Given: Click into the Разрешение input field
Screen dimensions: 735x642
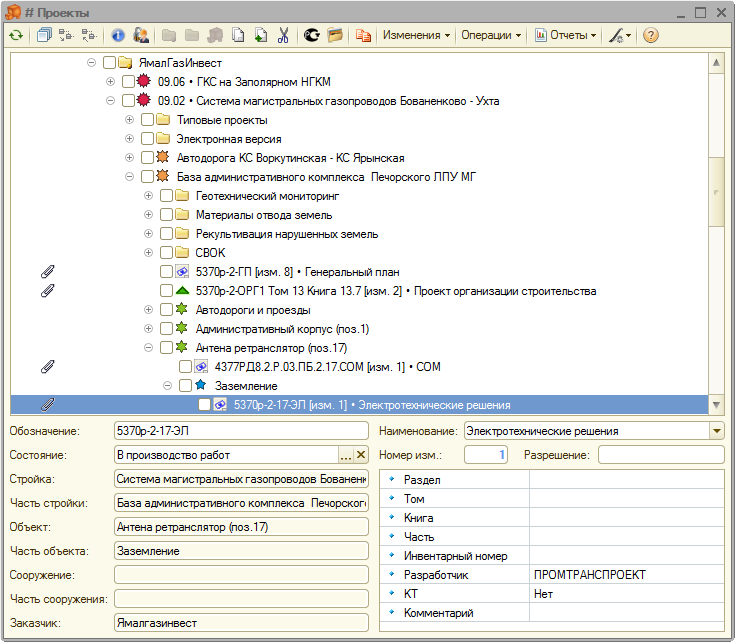Looking at the screenshot, I should pos(661,455).
